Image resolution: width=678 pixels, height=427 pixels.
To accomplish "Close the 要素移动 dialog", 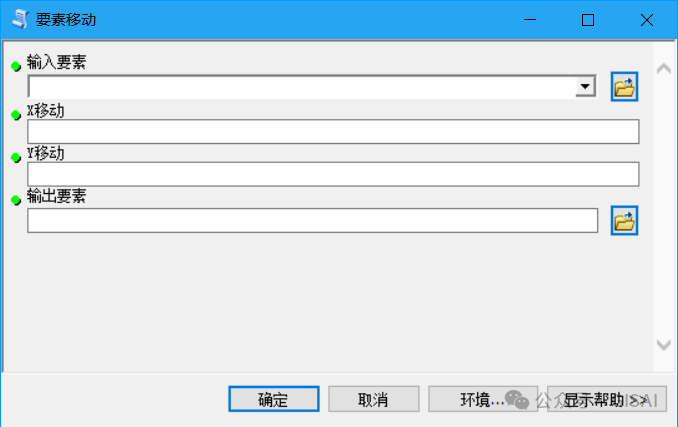I will tap(647, 19).
